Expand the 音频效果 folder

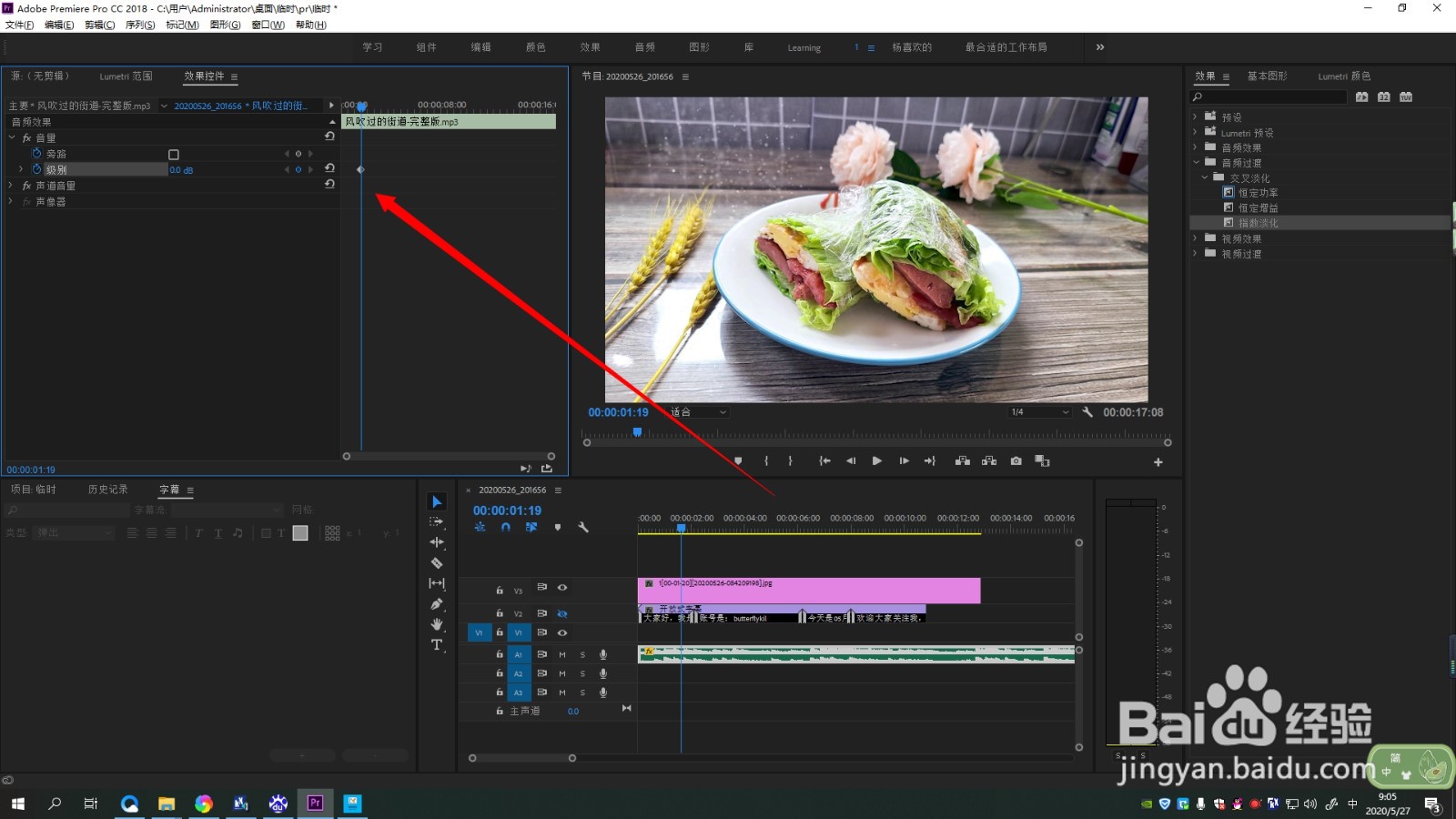click(1195, 147)
